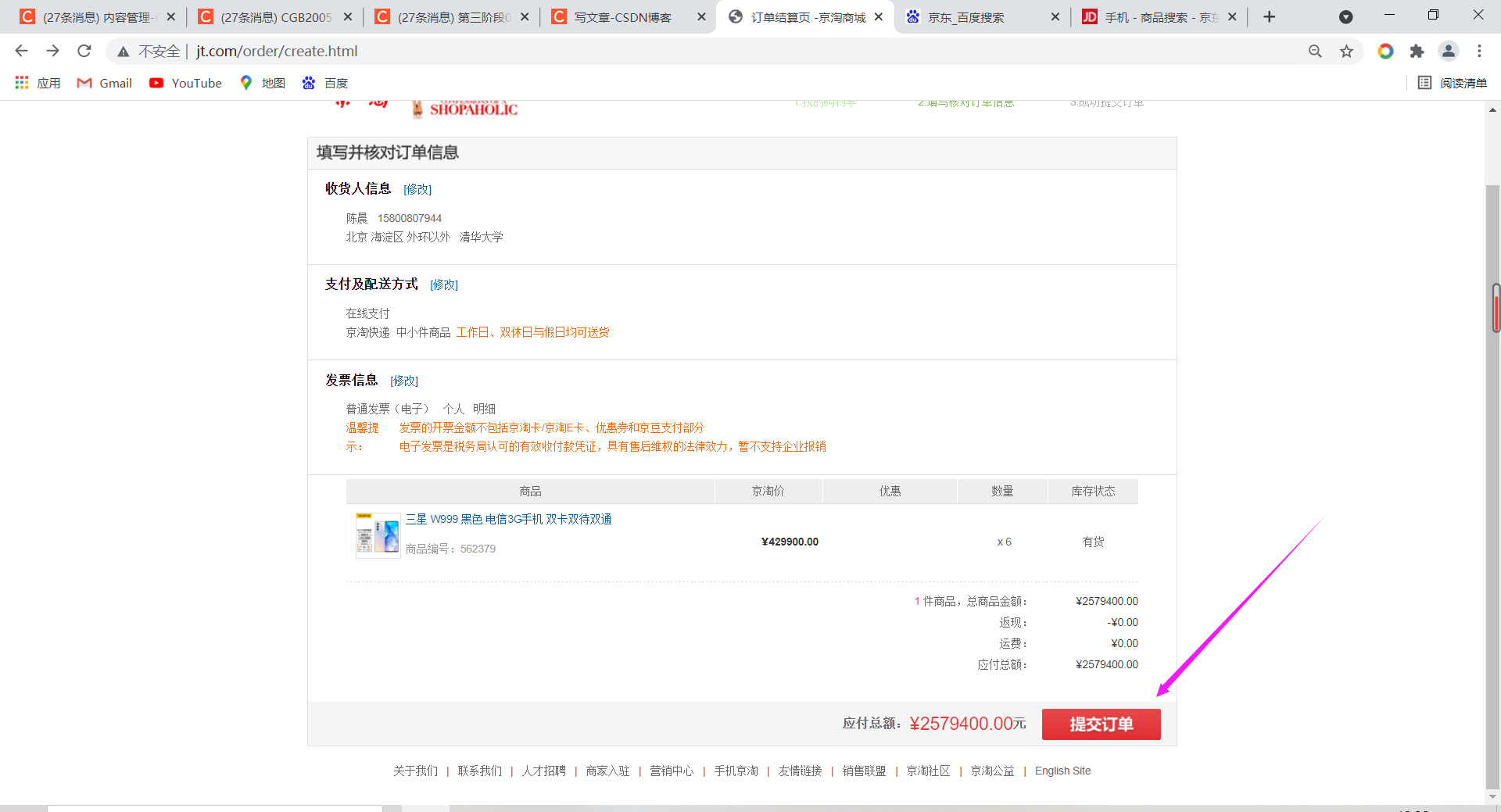The width and height of the screenshot is (1501, 812).
Task: Click the 京淘价 price ¥429900.00
Action: (x=790, y=542)
